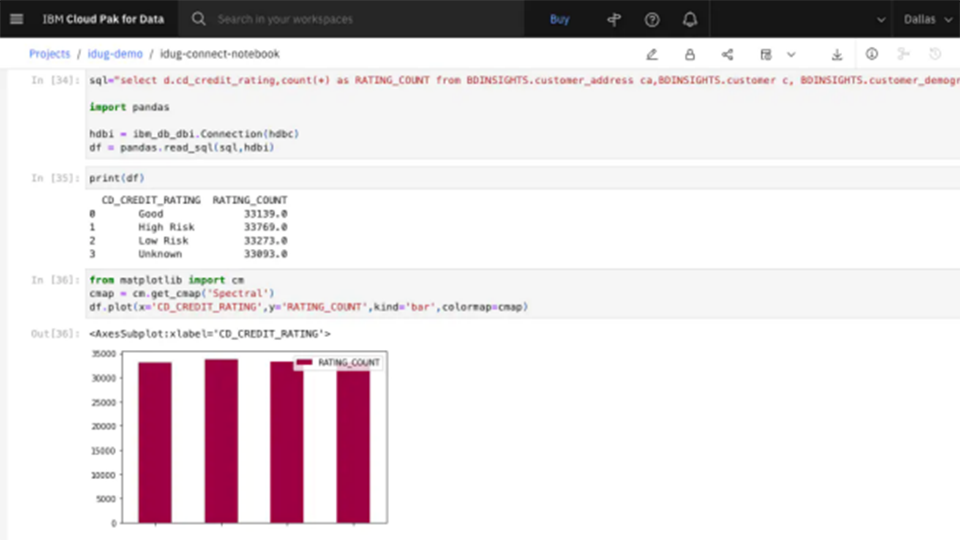Image resolution: width=960 pixels, height=540 pixels.
Task: Click IBM Cloud Pak for Data title
Action: pos(103,19)
